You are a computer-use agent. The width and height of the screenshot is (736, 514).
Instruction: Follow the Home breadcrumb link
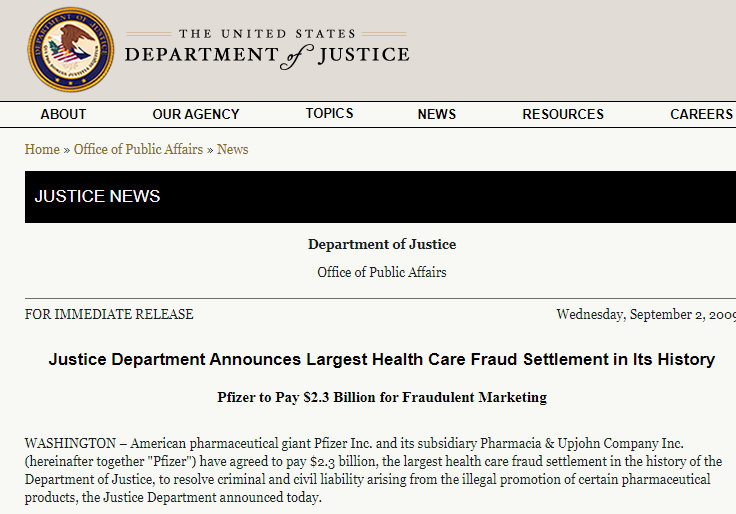point(42,149)
